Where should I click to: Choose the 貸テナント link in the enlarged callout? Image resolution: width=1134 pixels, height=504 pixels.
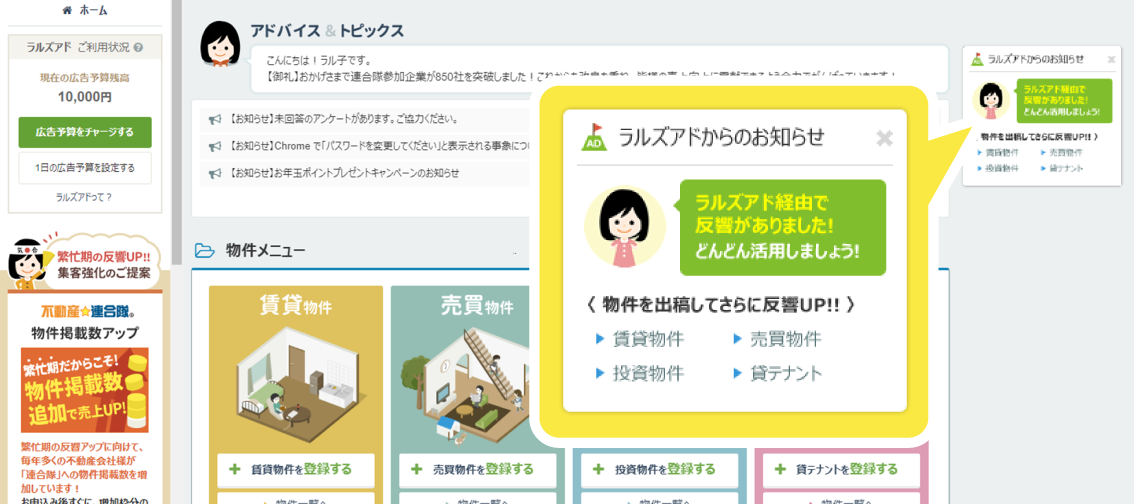(x=785, y=373)
